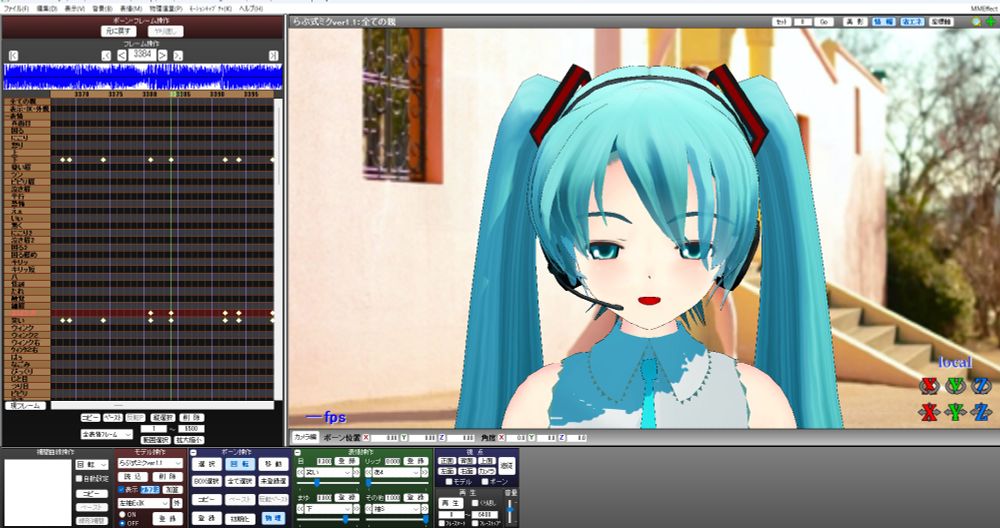Click the 物理 physics button in bone panel
Viewport: 1000px width, 528px height.
pos(274,518)
